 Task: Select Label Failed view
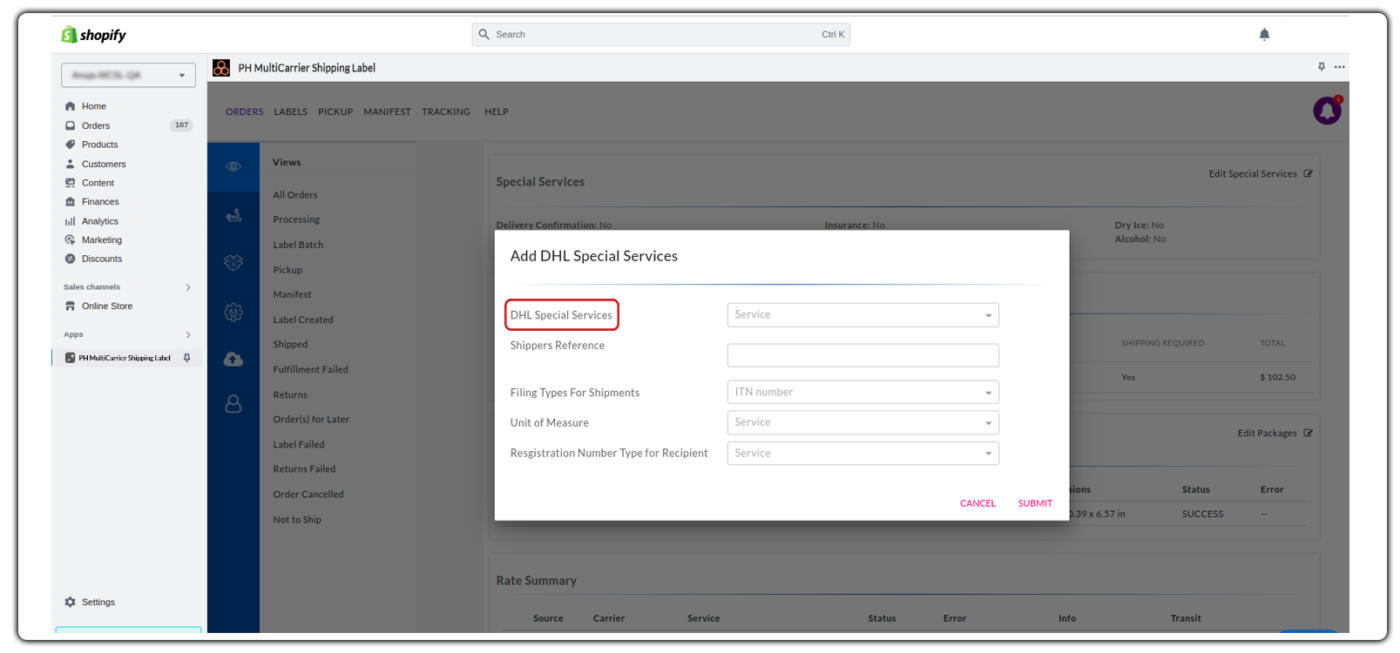click(298, 444)
